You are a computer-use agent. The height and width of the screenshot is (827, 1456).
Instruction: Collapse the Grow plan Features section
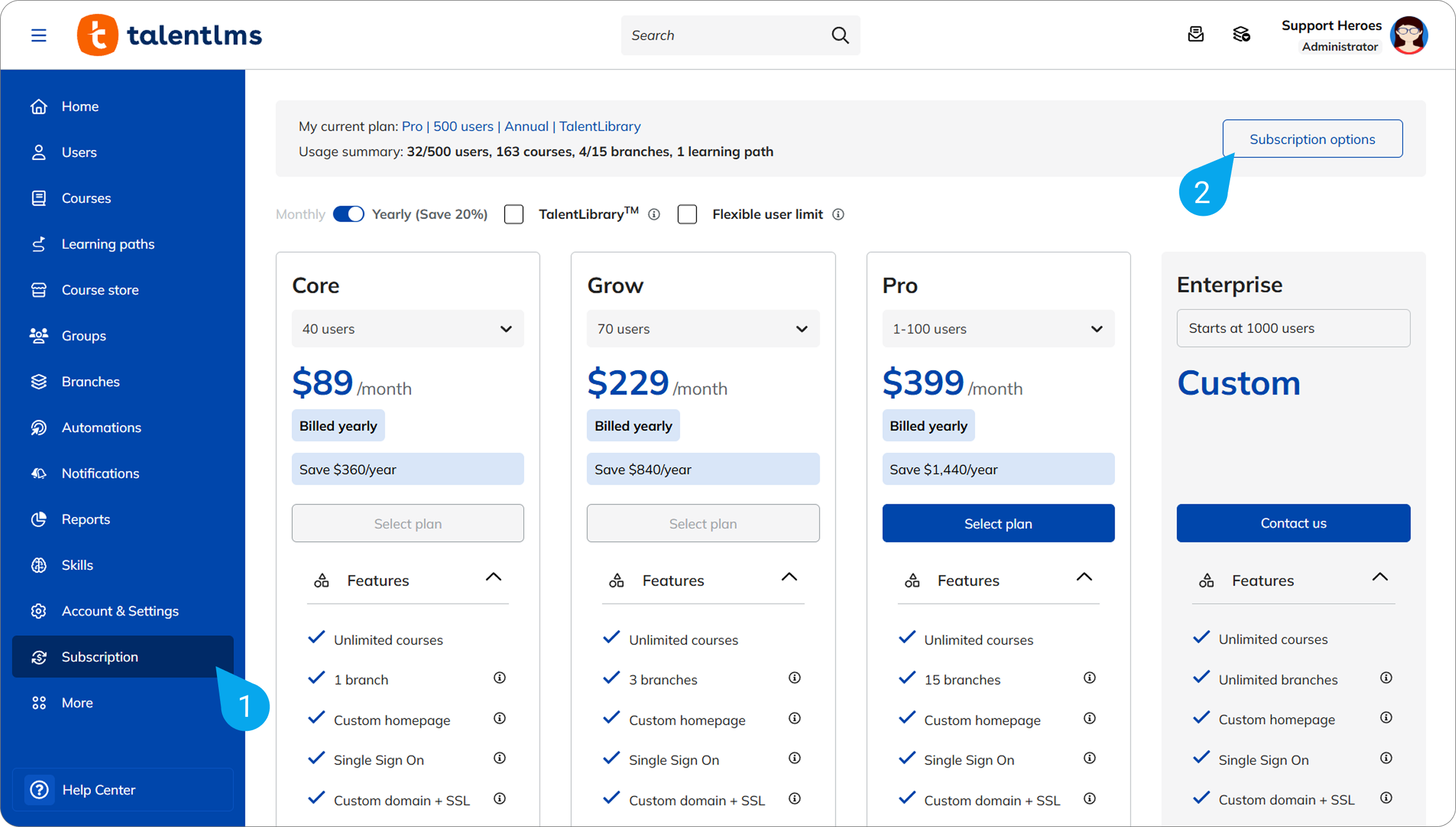tap(789, 577)
